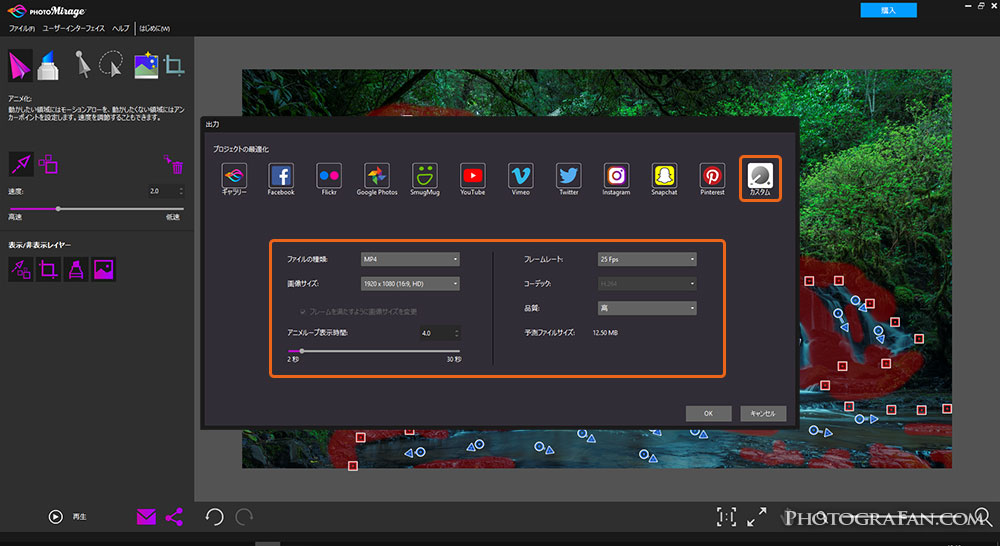Image resolution: width=1000 pixels, height=546 pixels.
Task: Activate the multiple-selection squares sub-tool
Action: [48, 164]
